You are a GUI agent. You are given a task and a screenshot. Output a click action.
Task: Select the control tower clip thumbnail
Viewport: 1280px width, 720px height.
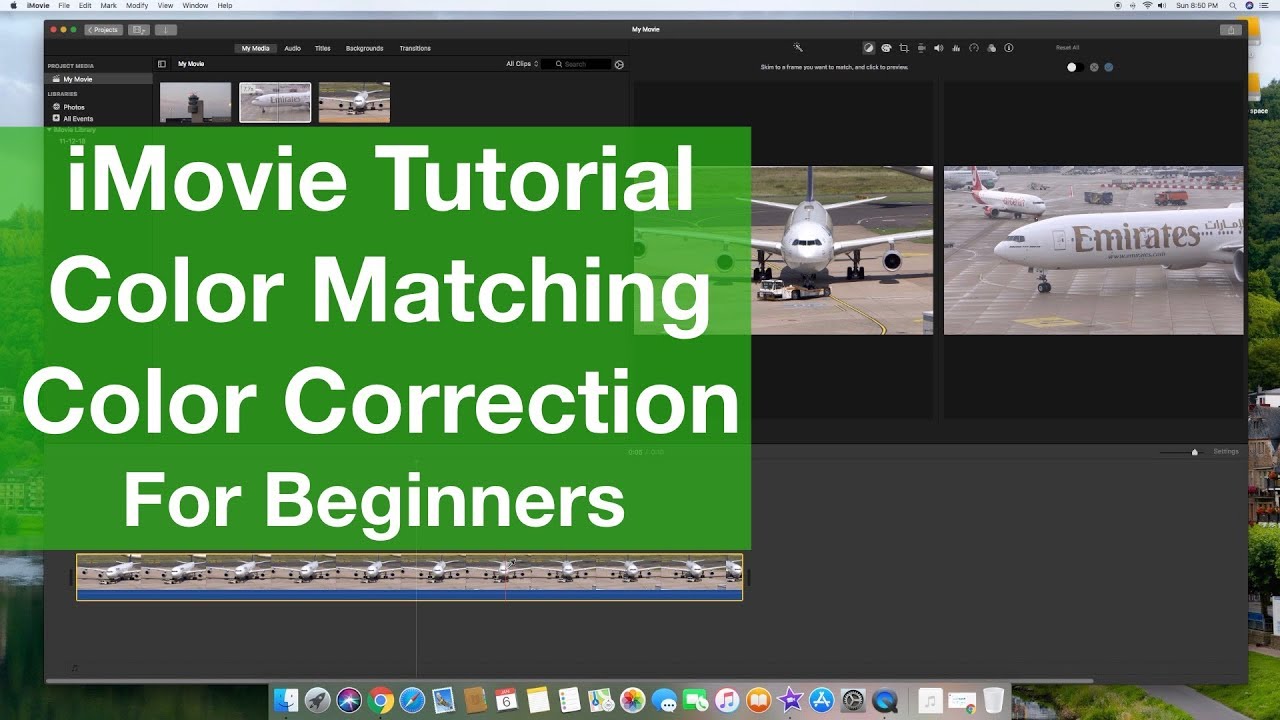tap(195, 102)
